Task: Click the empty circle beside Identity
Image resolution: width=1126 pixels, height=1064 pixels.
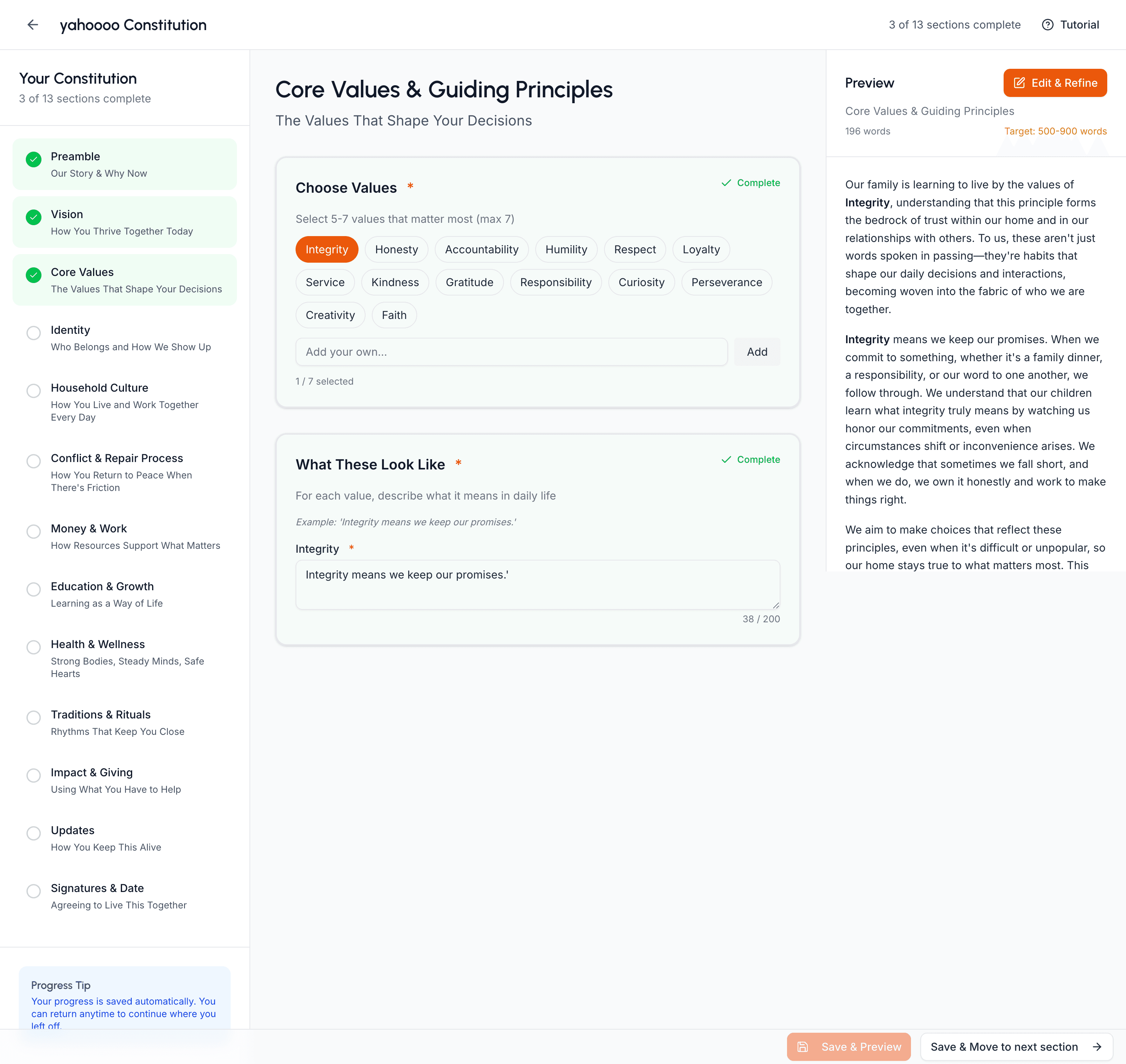Action: tap(34, 332)
